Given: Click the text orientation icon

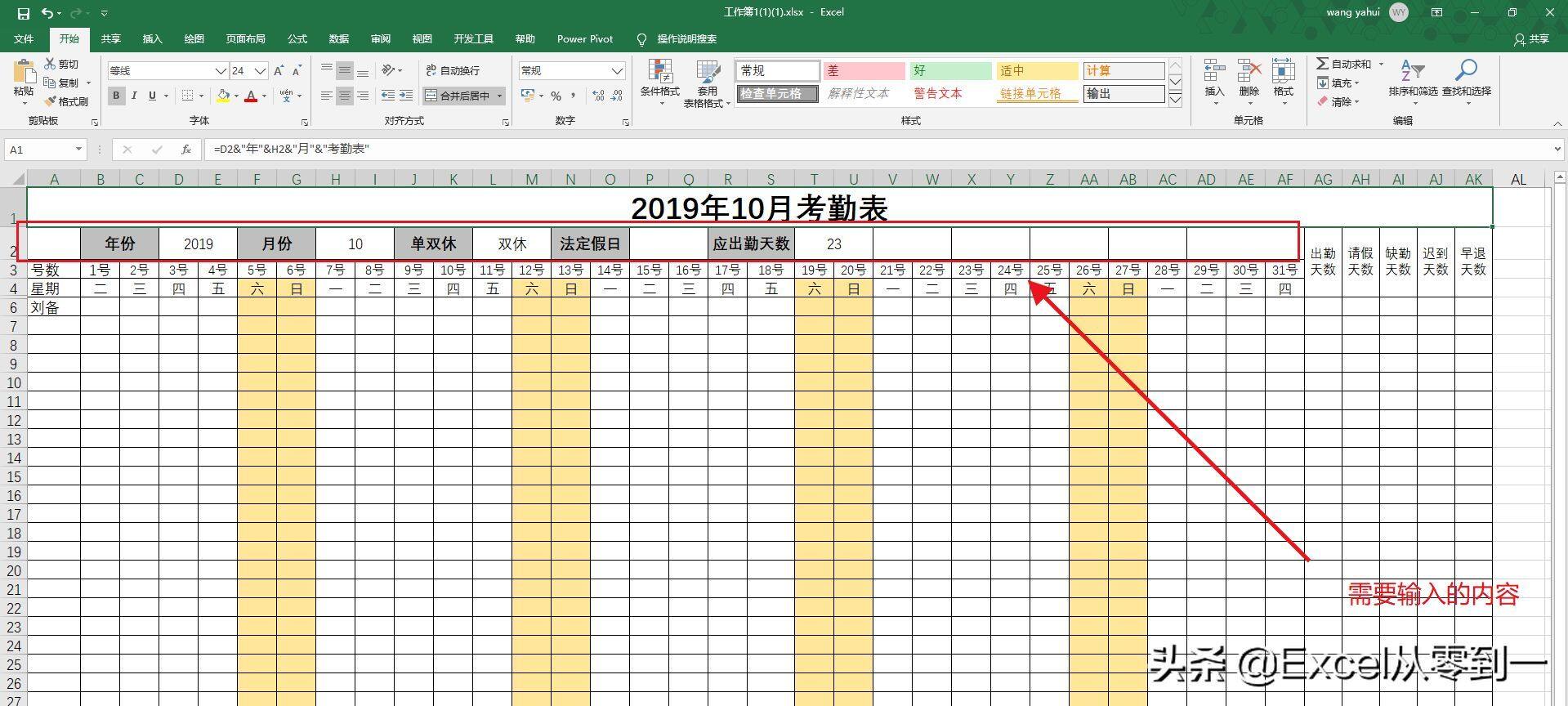Looking at the screenshot, I should pyautogui.click(x=389, y=71).
